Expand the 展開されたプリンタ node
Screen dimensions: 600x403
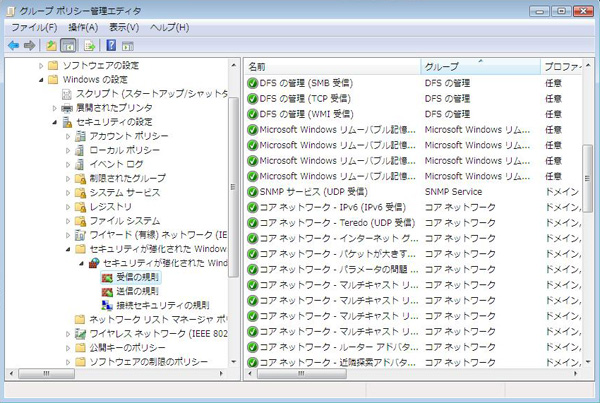click(x=54, y=108)
